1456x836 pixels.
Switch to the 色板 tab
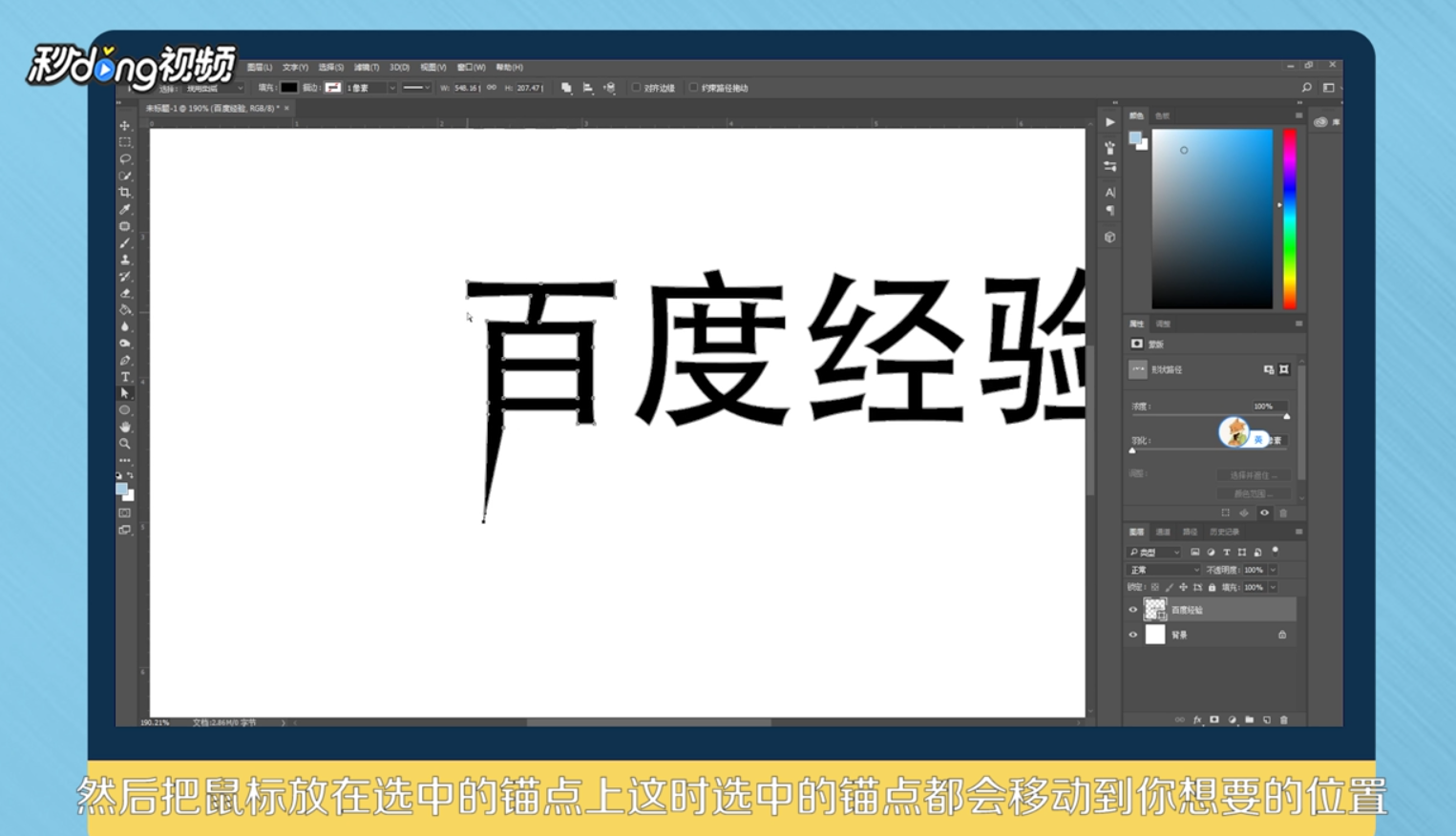[1162, 115]
